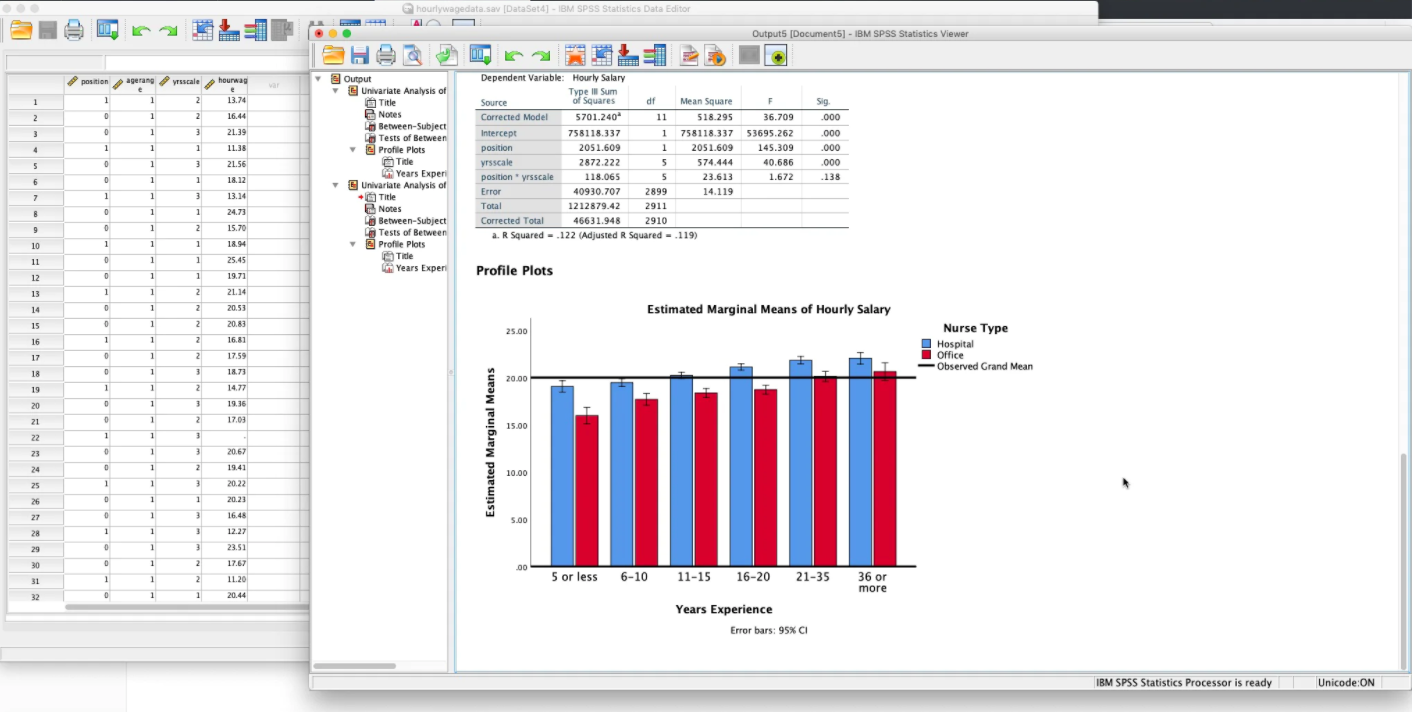Click the Export output icon in Viewer toolbar
The image size is (1412, 712).
[447, 56]
